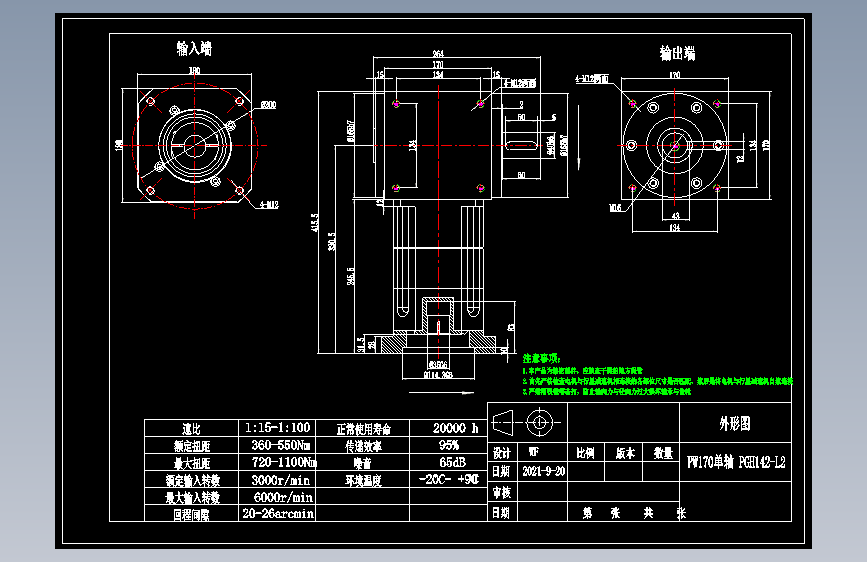The height and width of the screenshot is (562, 867).
Task: Select the 330.5 vertical dimension
Action: click(x=332, y=242)
